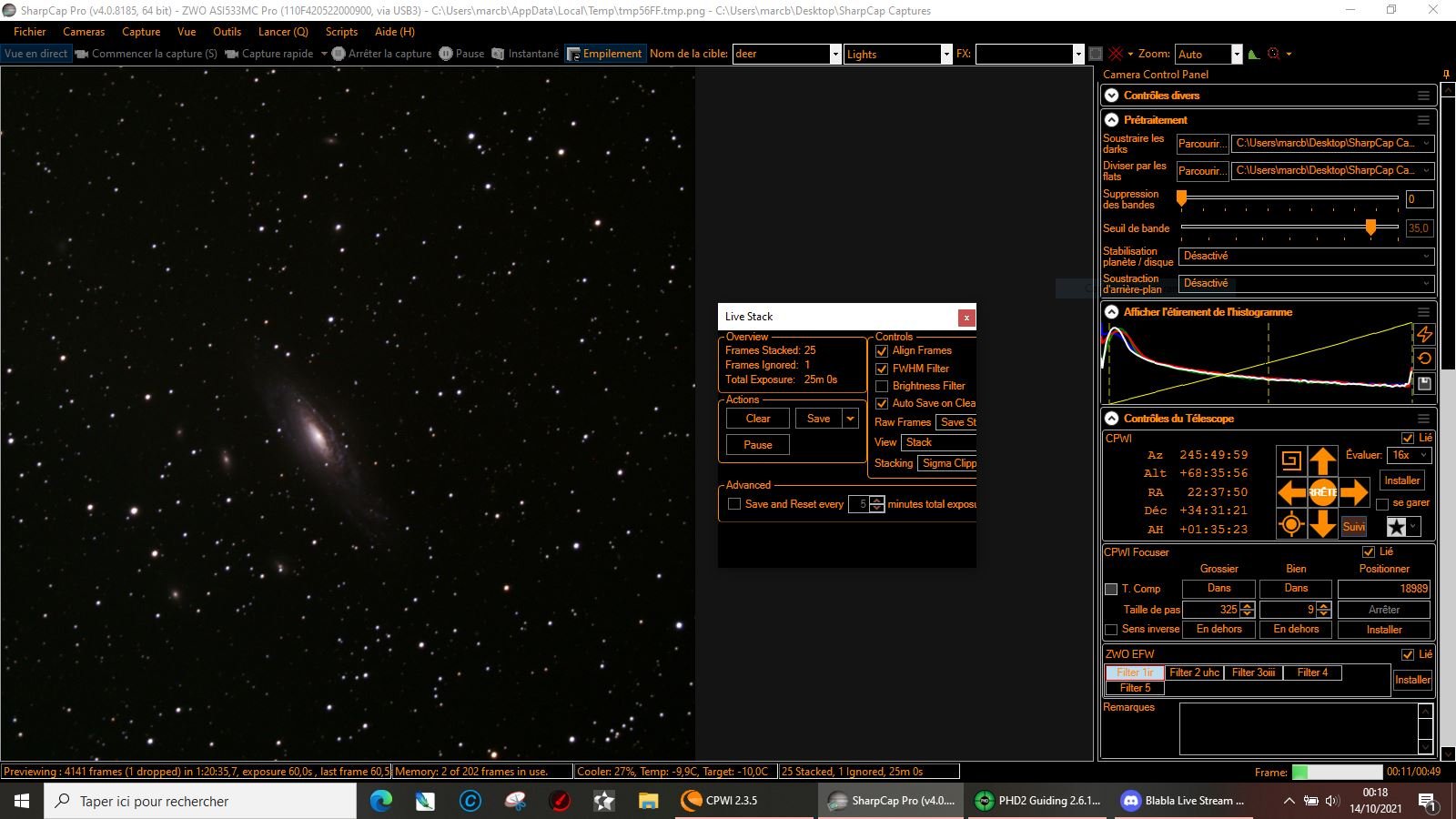
Task: Enable Brightness Filter checkbox
Action: (x=882, y=386)
